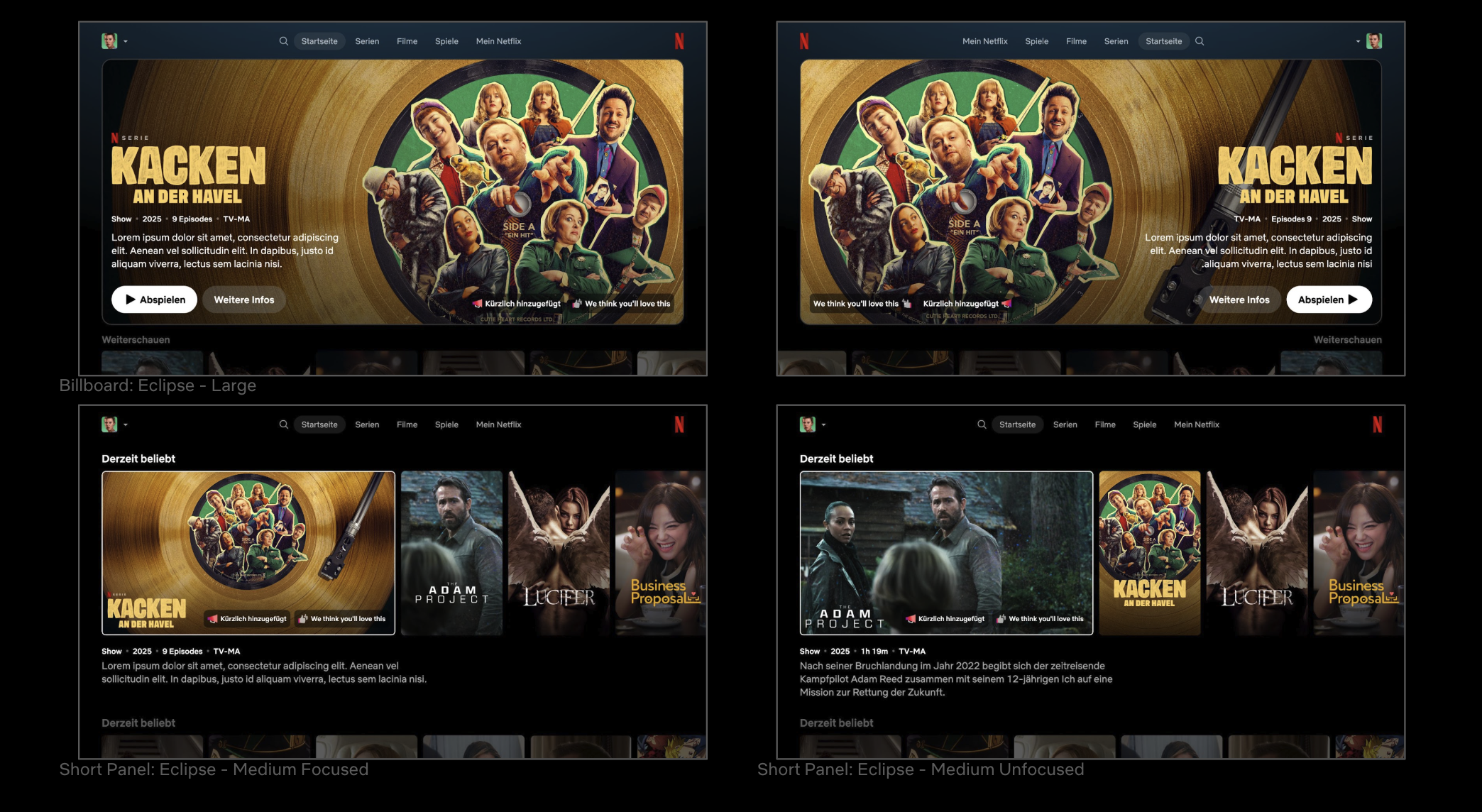Select Startseite tab in Billboard Eclipse Large mockup

(x=319, y=41)
